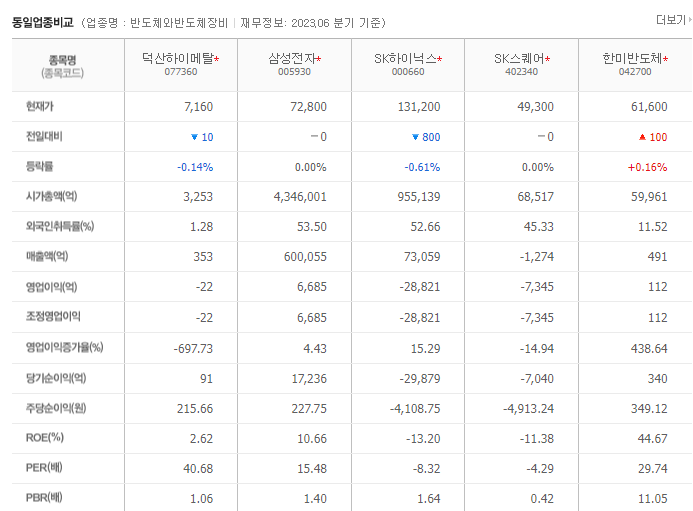Select foreign ownership 11.52
The image size is (693, 511).
(x=652, y=227)
